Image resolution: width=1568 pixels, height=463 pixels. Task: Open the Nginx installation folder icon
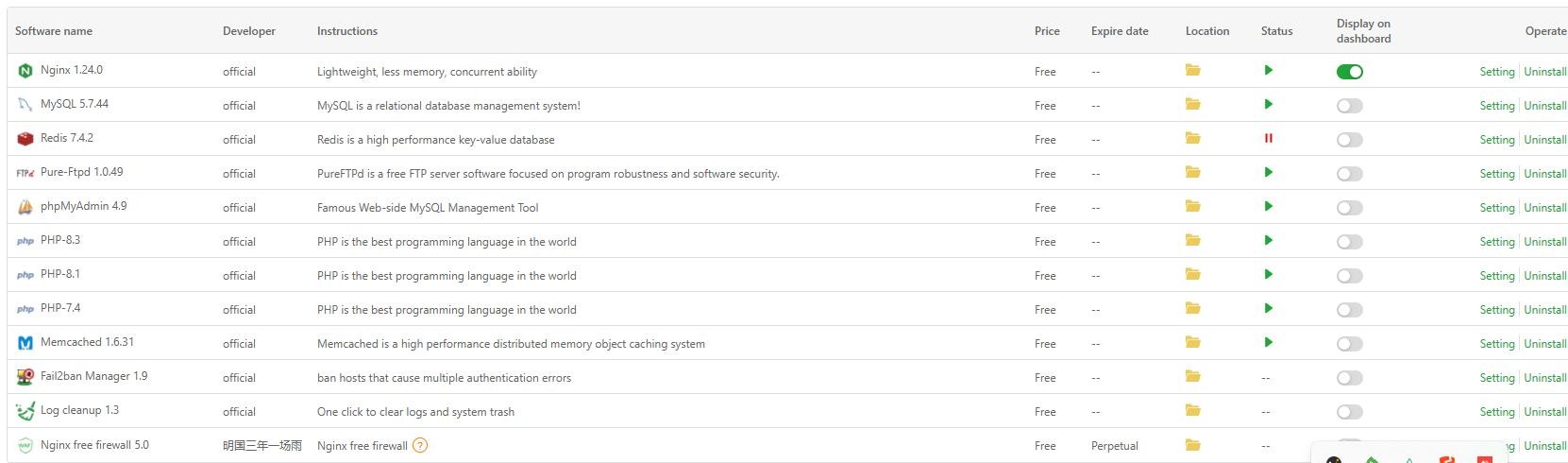click(x=1193, y=70)
